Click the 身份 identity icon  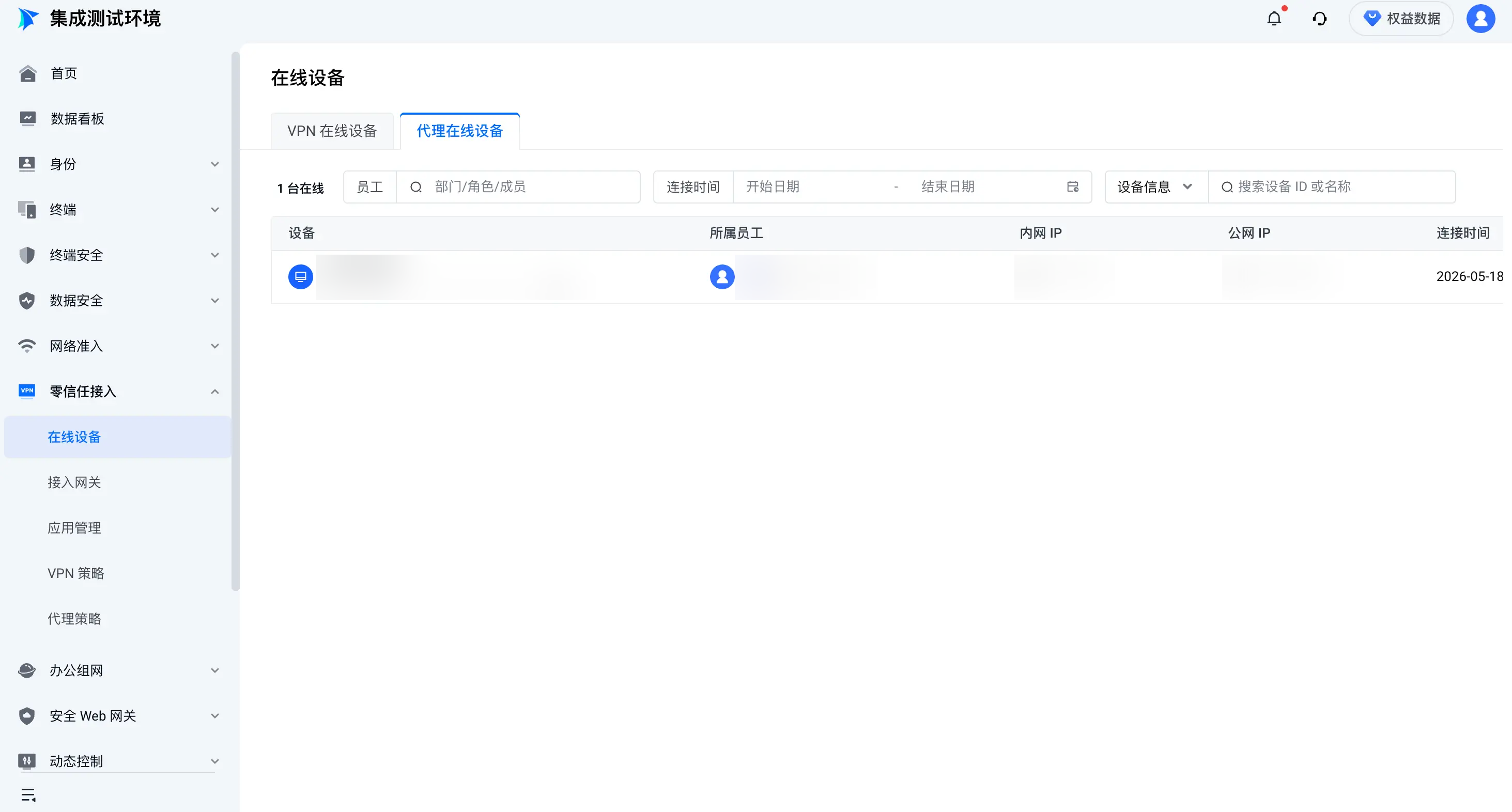point(27,164)
